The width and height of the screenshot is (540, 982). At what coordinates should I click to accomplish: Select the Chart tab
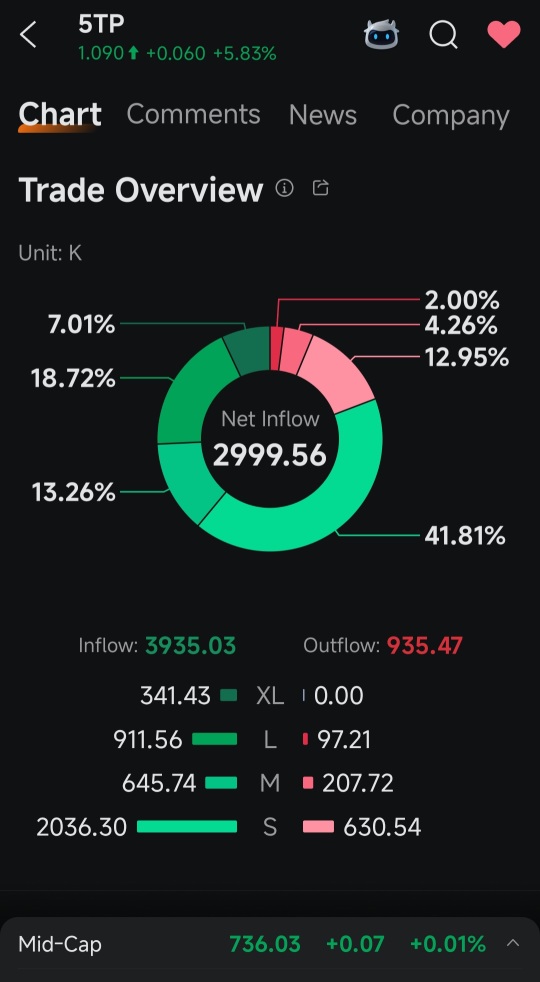point(60,115)
